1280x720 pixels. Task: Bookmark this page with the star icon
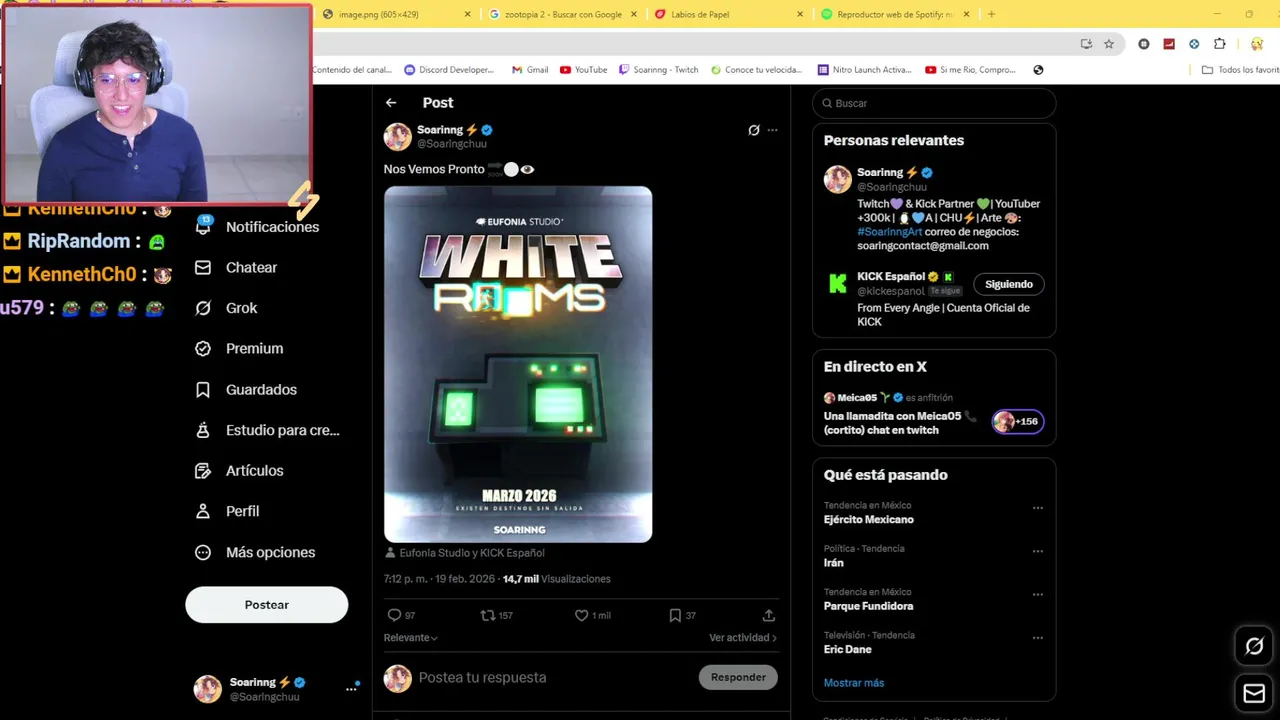1109,44
